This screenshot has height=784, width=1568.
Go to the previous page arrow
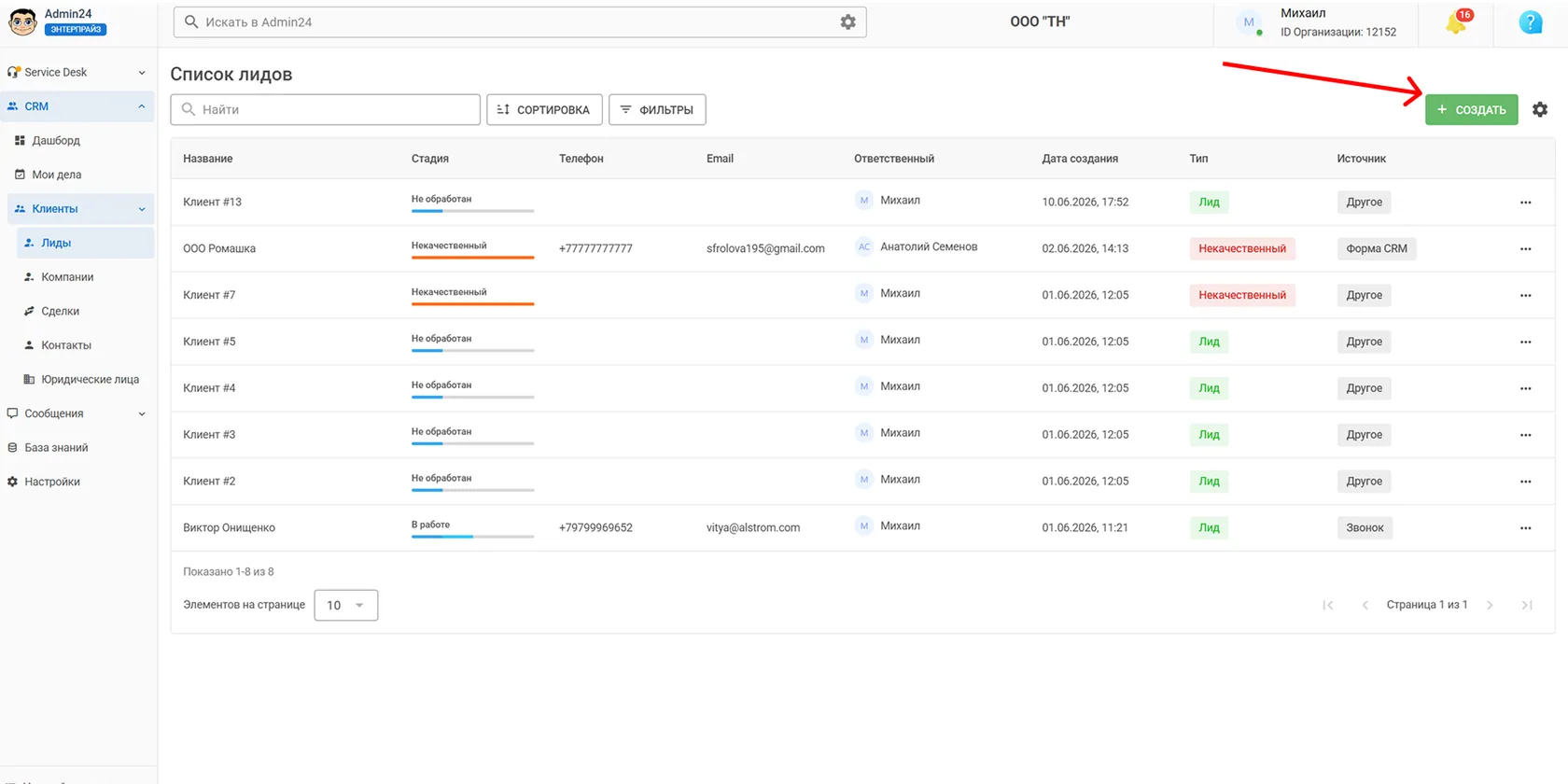1365,605
